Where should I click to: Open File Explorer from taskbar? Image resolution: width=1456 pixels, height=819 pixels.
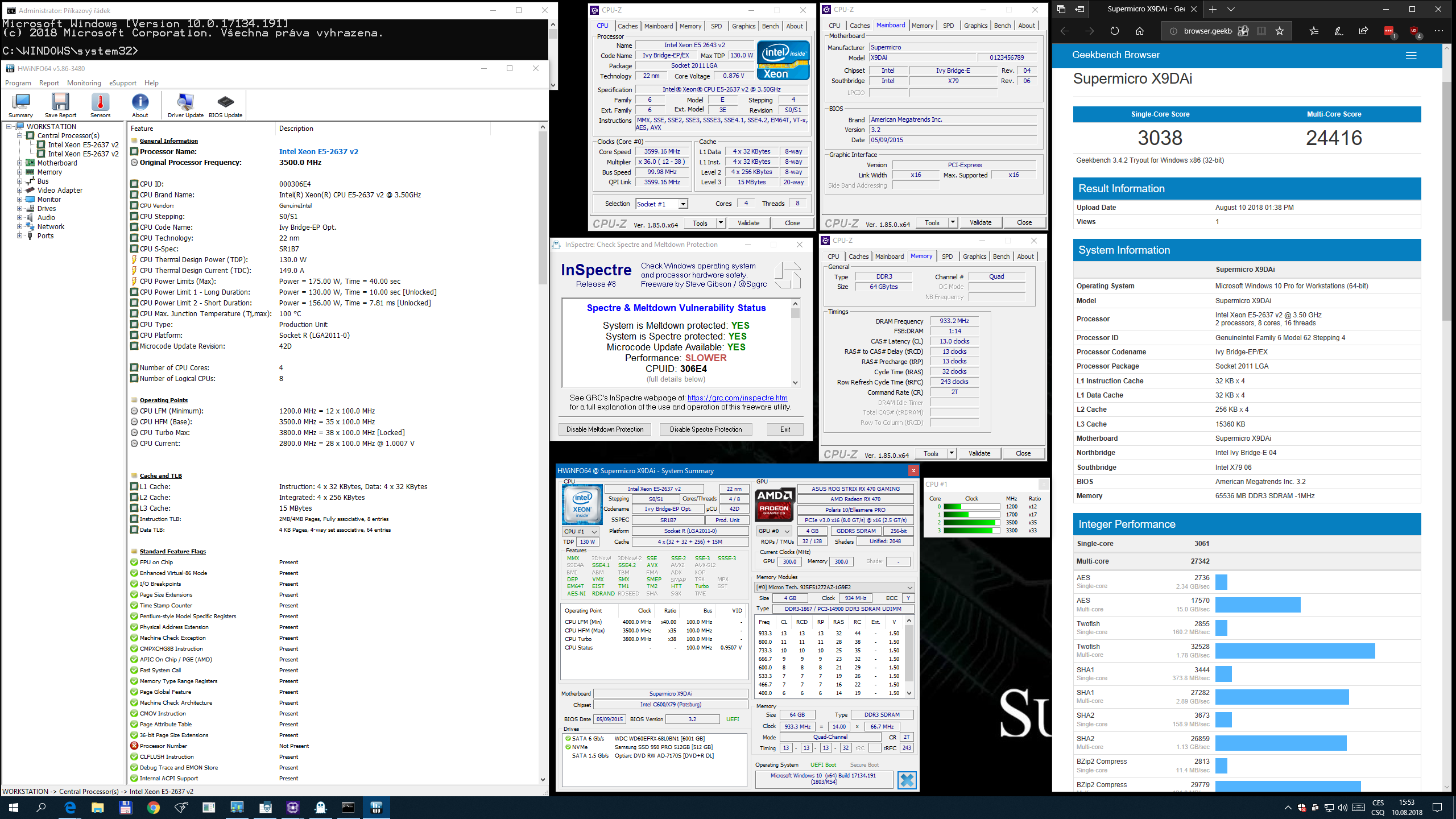click(98, 807)
